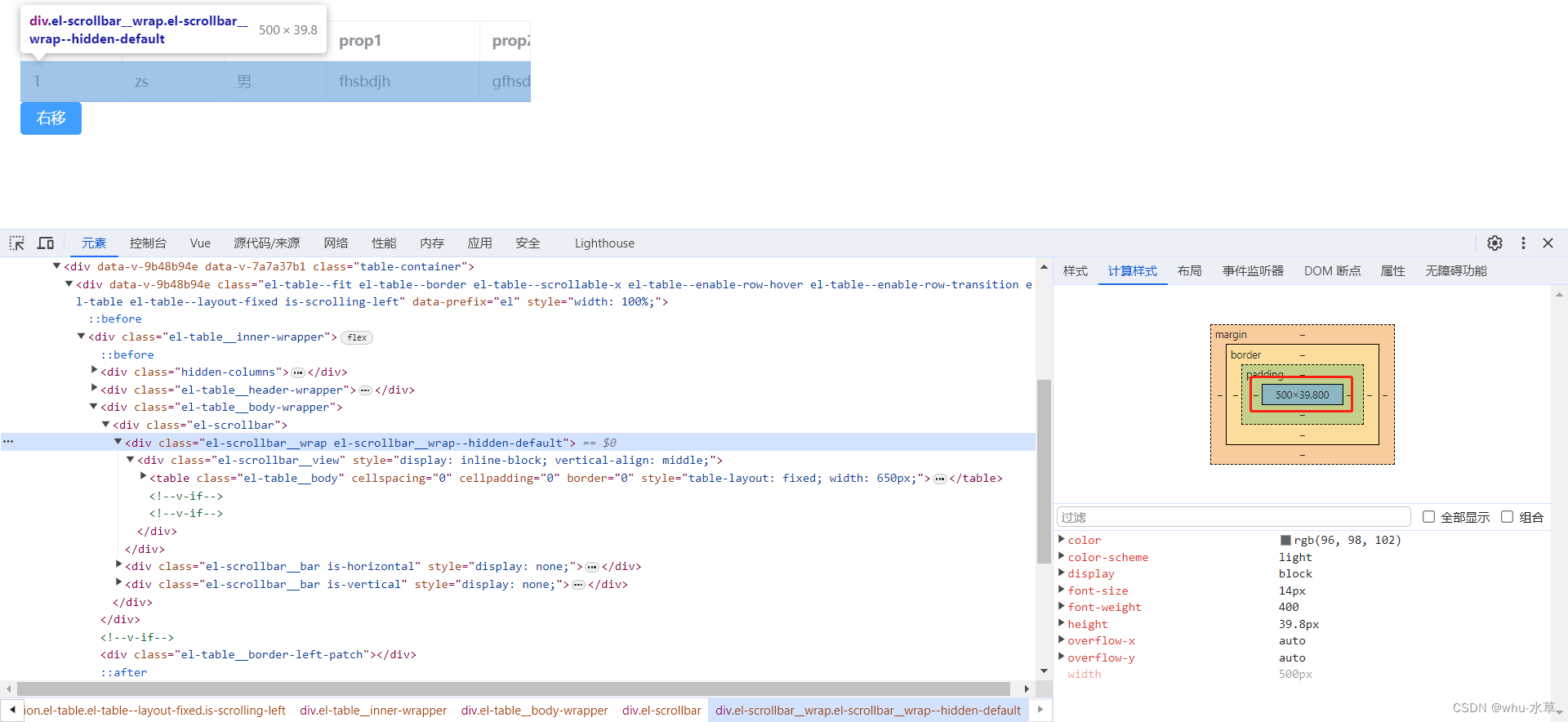The image size is (1568, 722).
Task: Open the DOM 断点 pane
Action: (x=1332, y=271)
